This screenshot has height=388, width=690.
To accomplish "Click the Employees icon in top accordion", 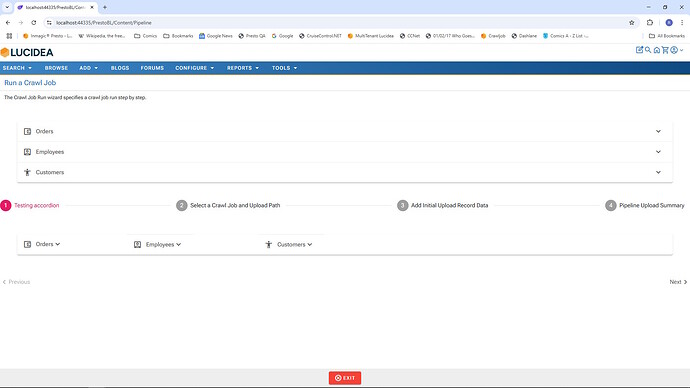I will [x=27, y=152].
